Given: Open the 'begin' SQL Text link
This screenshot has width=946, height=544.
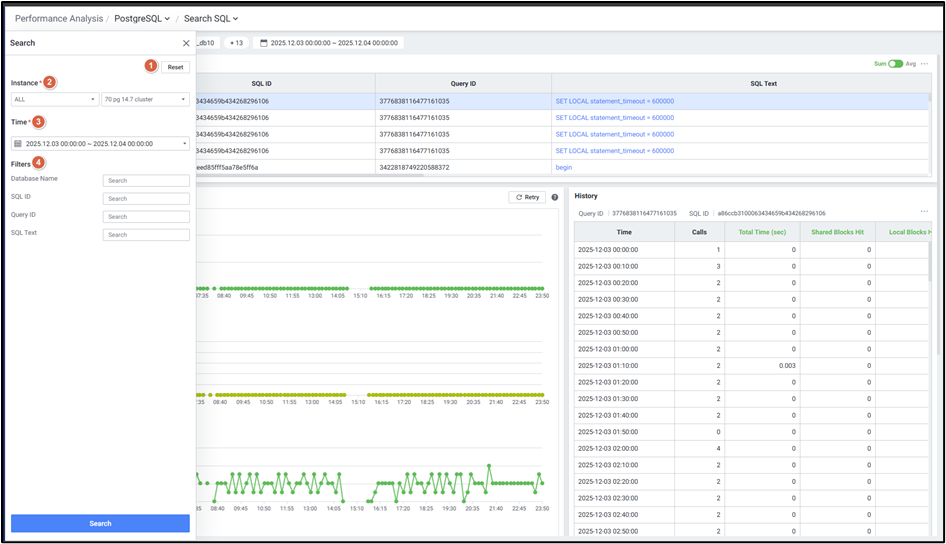Looking at the screenshot, I should (565, 167).
